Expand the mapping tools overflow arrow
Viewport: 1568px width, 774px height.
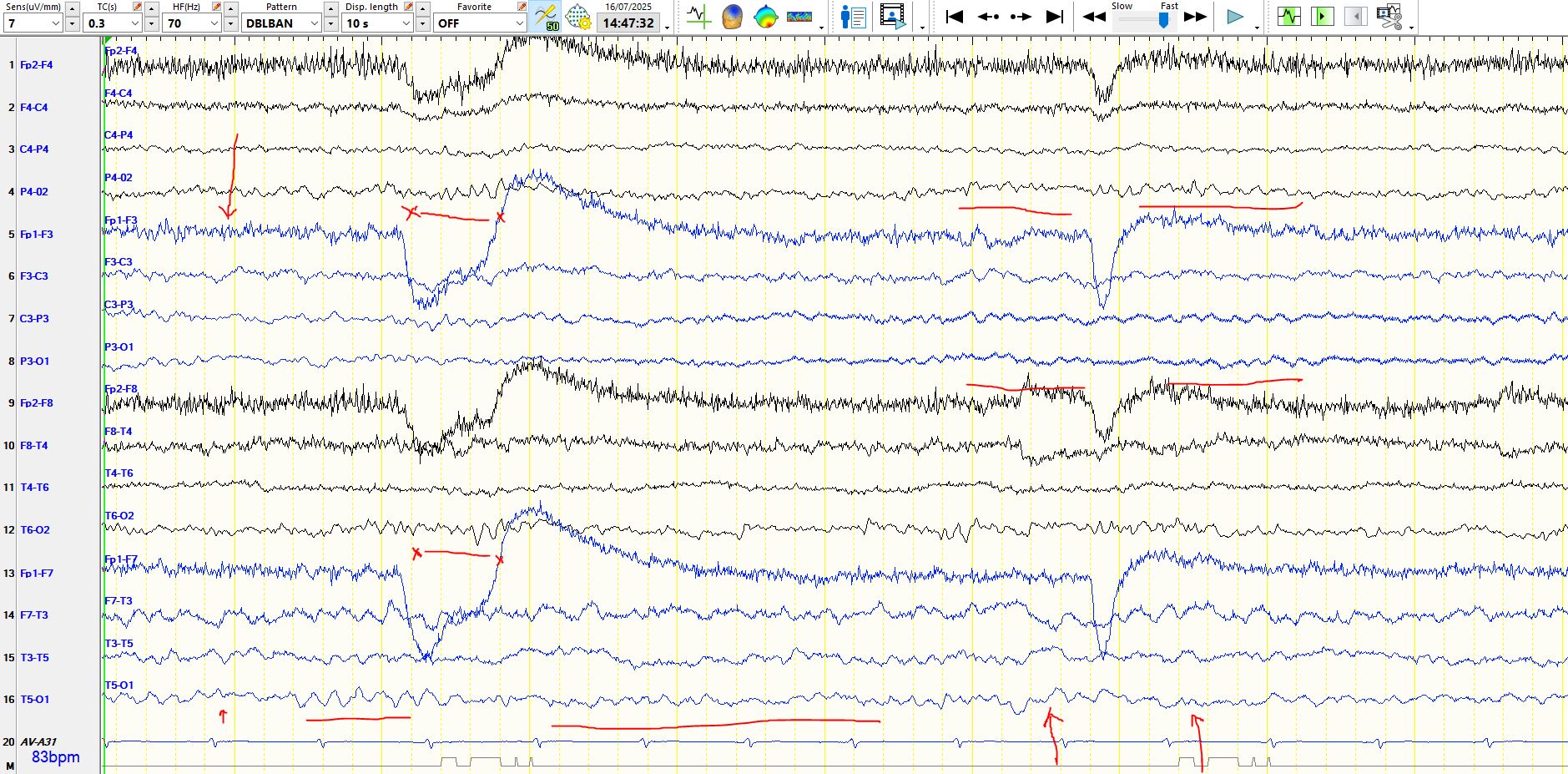[822, 27]
